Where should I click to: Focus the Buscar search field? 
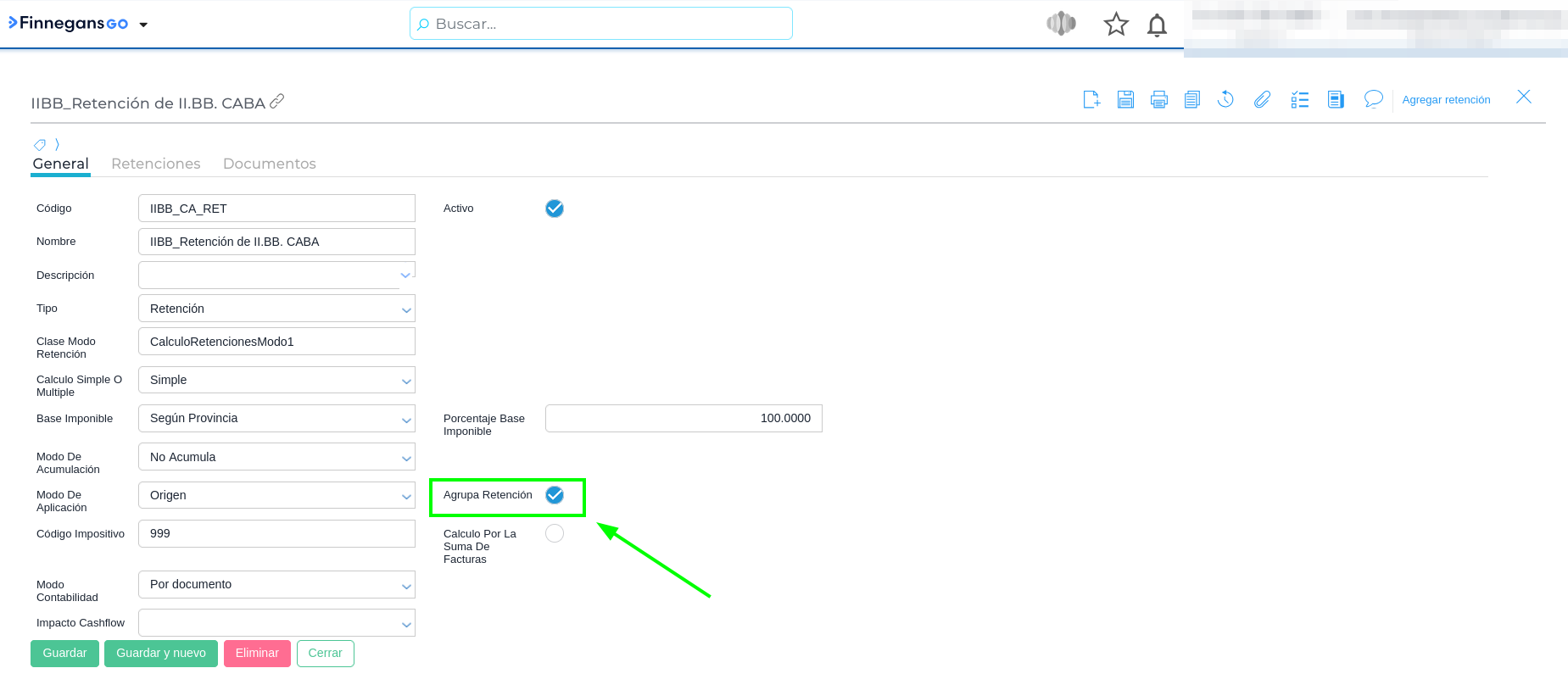click(x=600, y=24)
